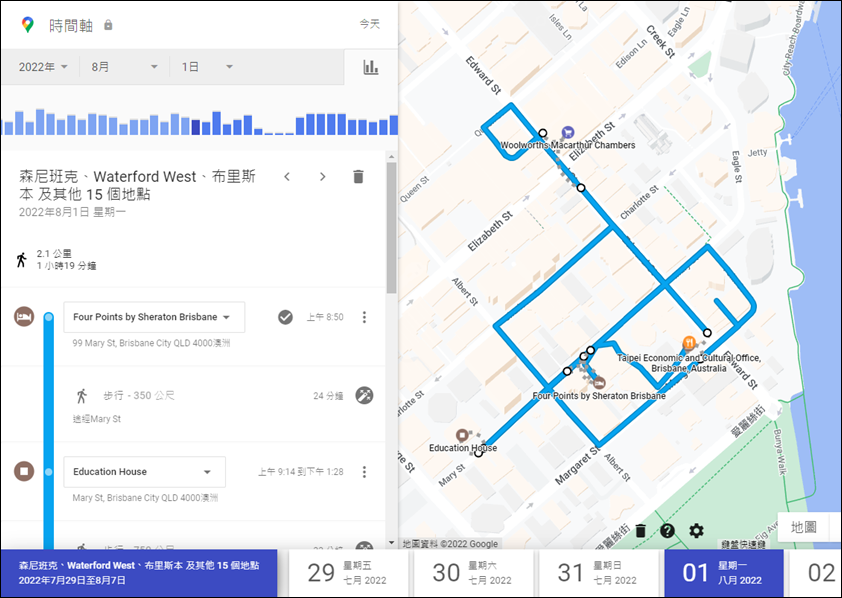Screen dimensions: 842x598
Task: Click the map trash delete icon
Action: coord(641,531)
